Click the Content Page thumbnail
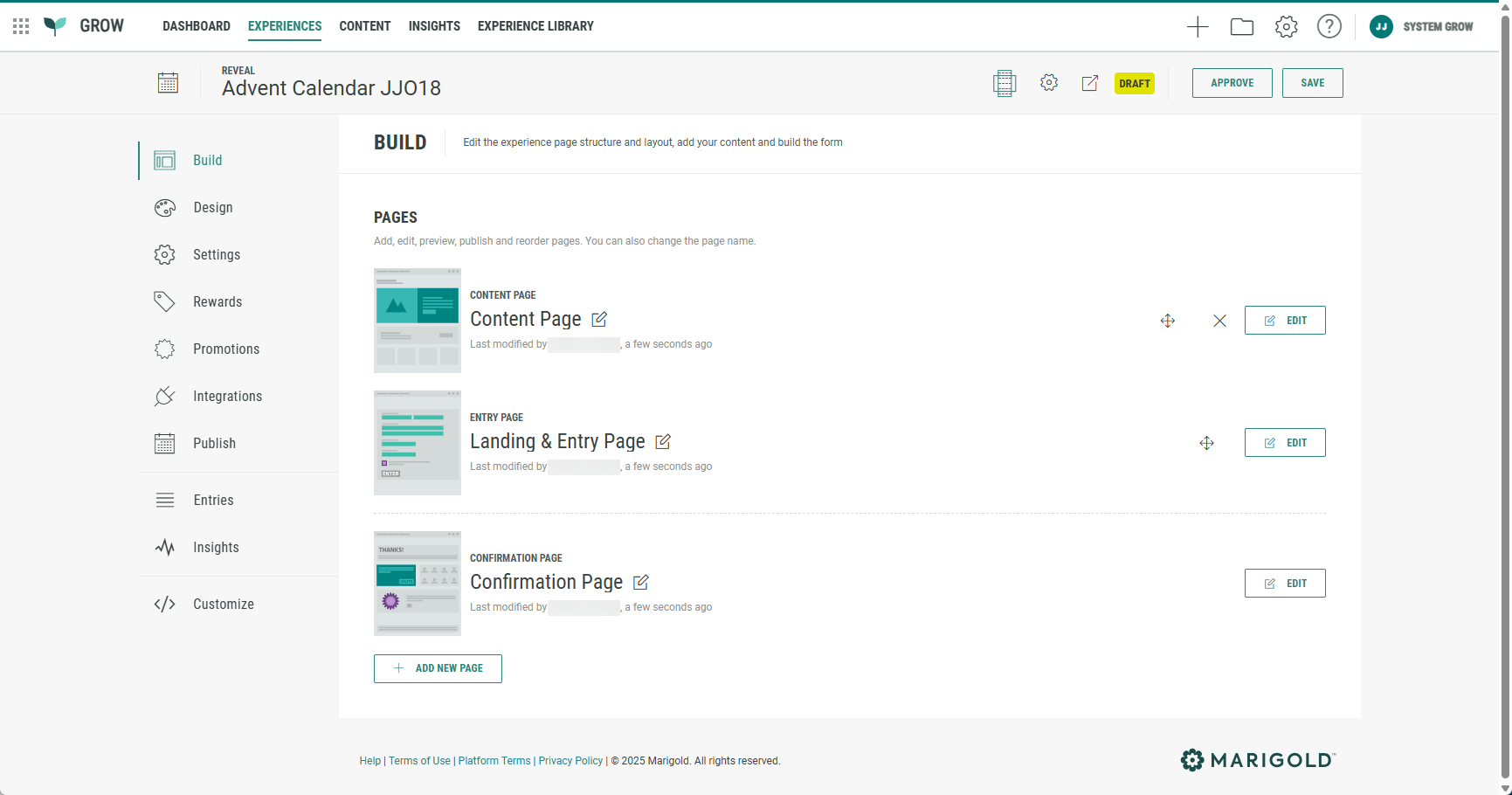 [418, 321]
